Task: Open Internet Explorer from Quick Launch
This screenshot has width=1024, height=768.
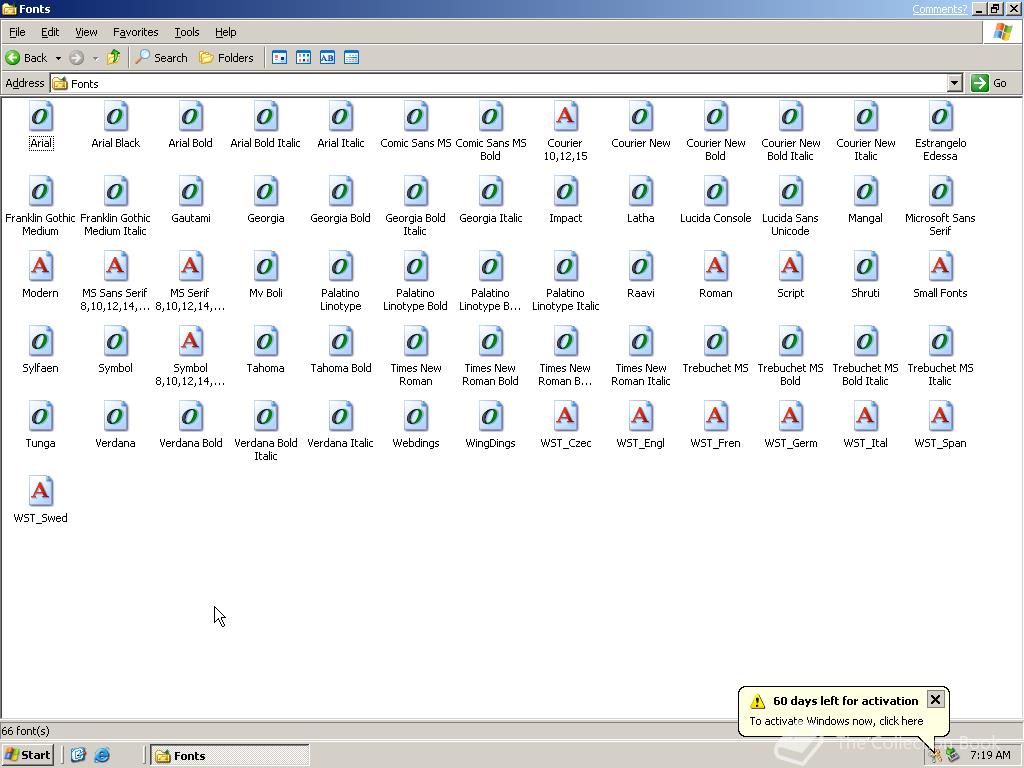Action: [x=103, y=755]
